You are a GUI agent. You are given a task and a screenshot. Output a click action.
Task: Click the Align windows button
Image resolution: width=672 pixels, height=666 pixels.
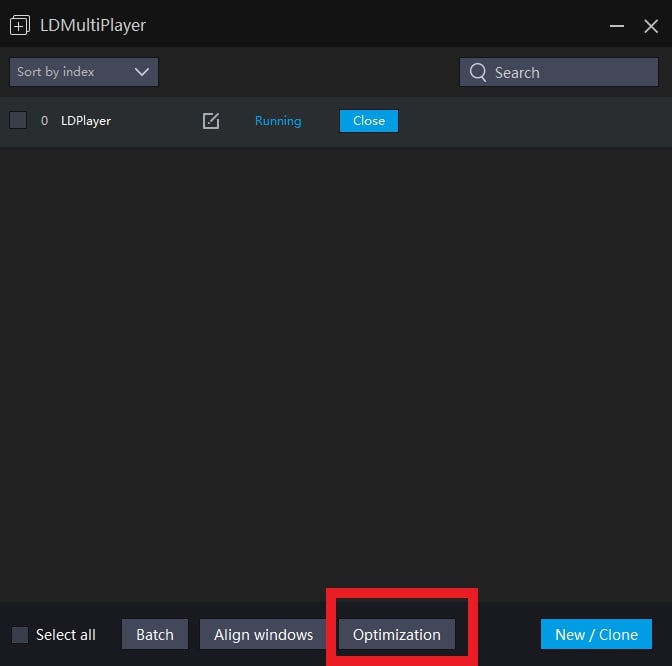263,635
